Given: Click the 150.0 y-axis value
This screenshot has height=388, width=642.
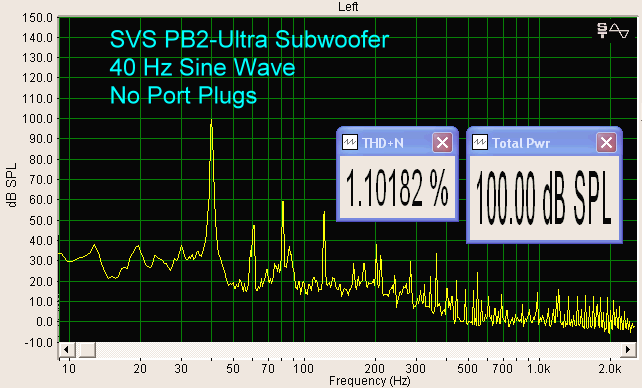Looking at the screenshot, I should pos(38,18).
